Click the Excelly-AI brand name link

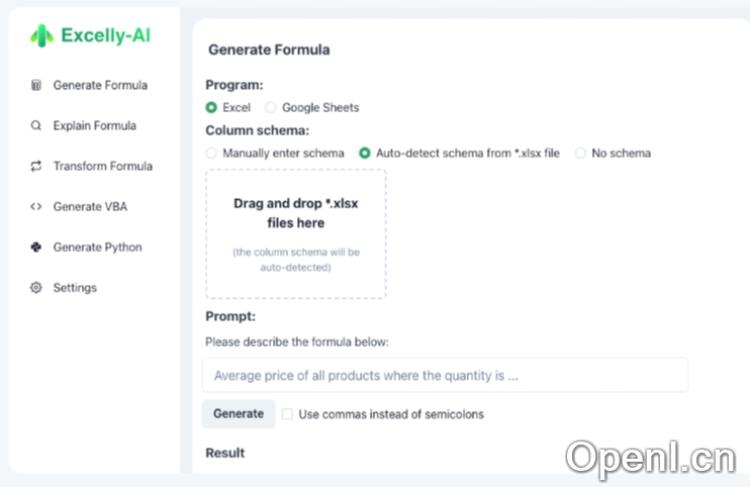pos(105,36)
